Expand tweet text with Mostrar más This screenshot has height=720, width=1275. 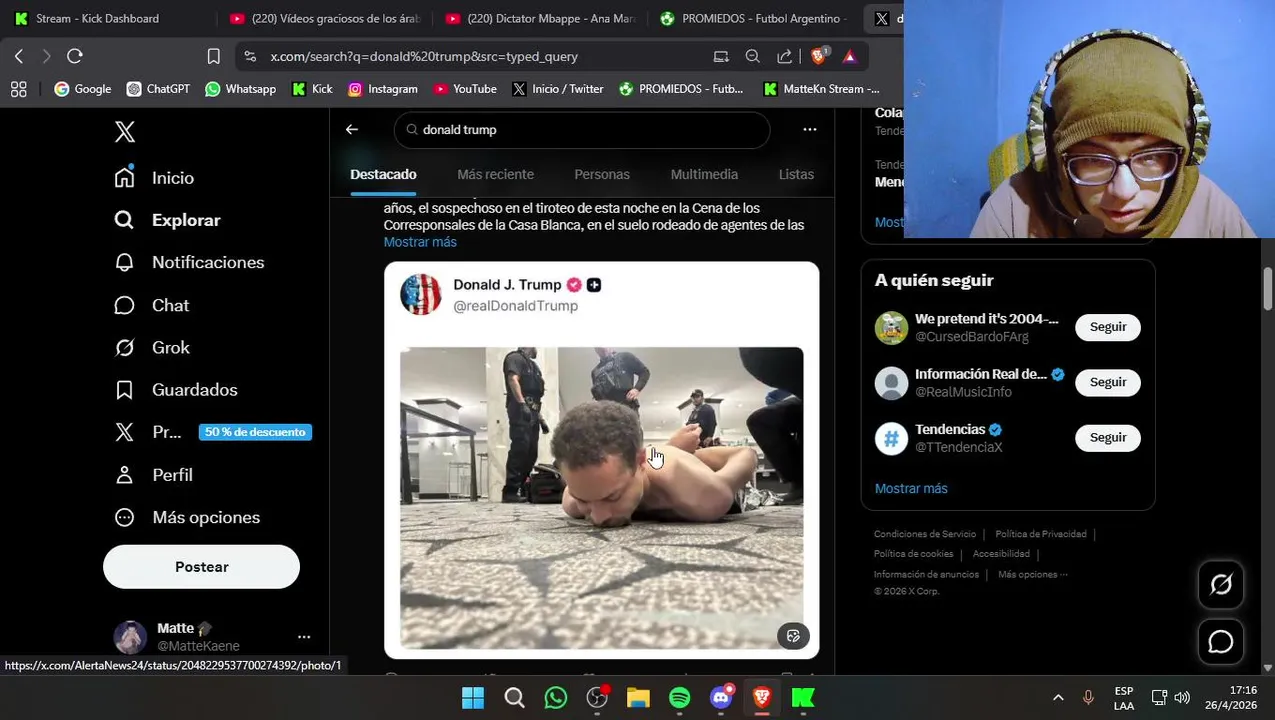(x=420, y=242)
